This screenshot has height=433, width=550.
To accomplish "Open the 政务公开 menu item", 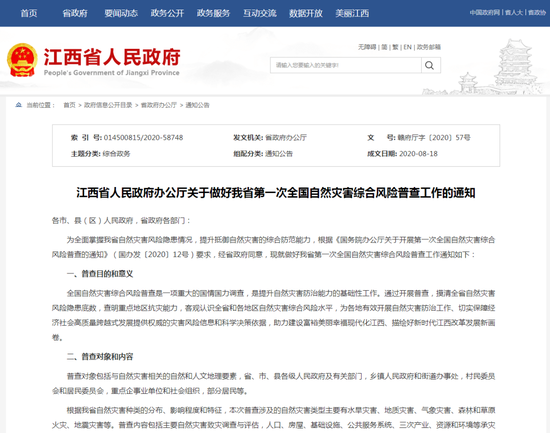I will (x=167, y=13).
